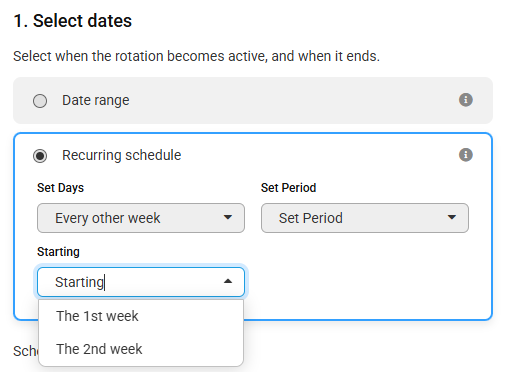Click the rotation description text

(x=196, y=56)
